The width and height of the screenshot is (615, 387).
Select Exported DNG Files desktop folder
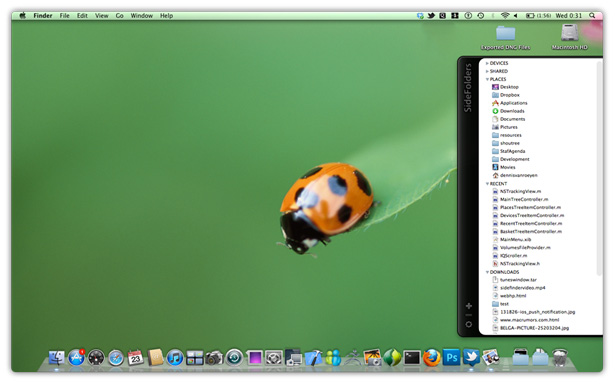click(x=505, y=38)
